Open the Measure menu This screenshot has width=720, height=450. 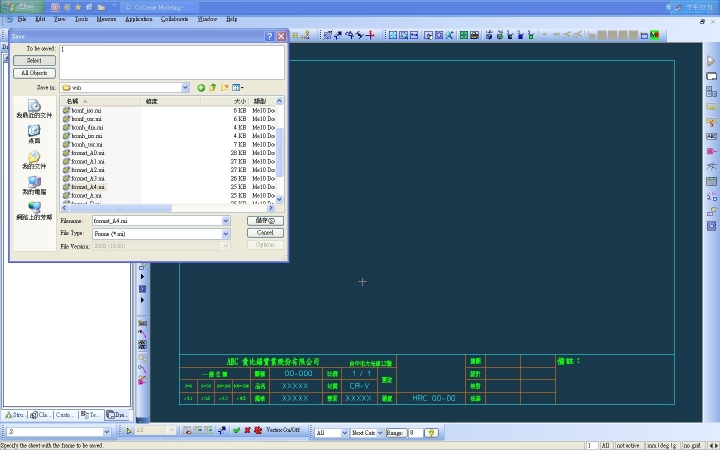click(x=106, y=19)
